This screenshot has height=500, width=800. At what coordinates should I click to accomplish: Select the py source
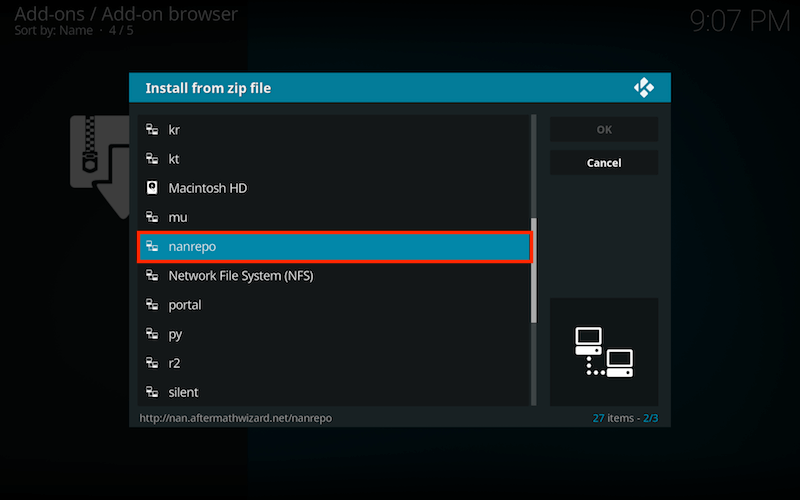point(335,334)
